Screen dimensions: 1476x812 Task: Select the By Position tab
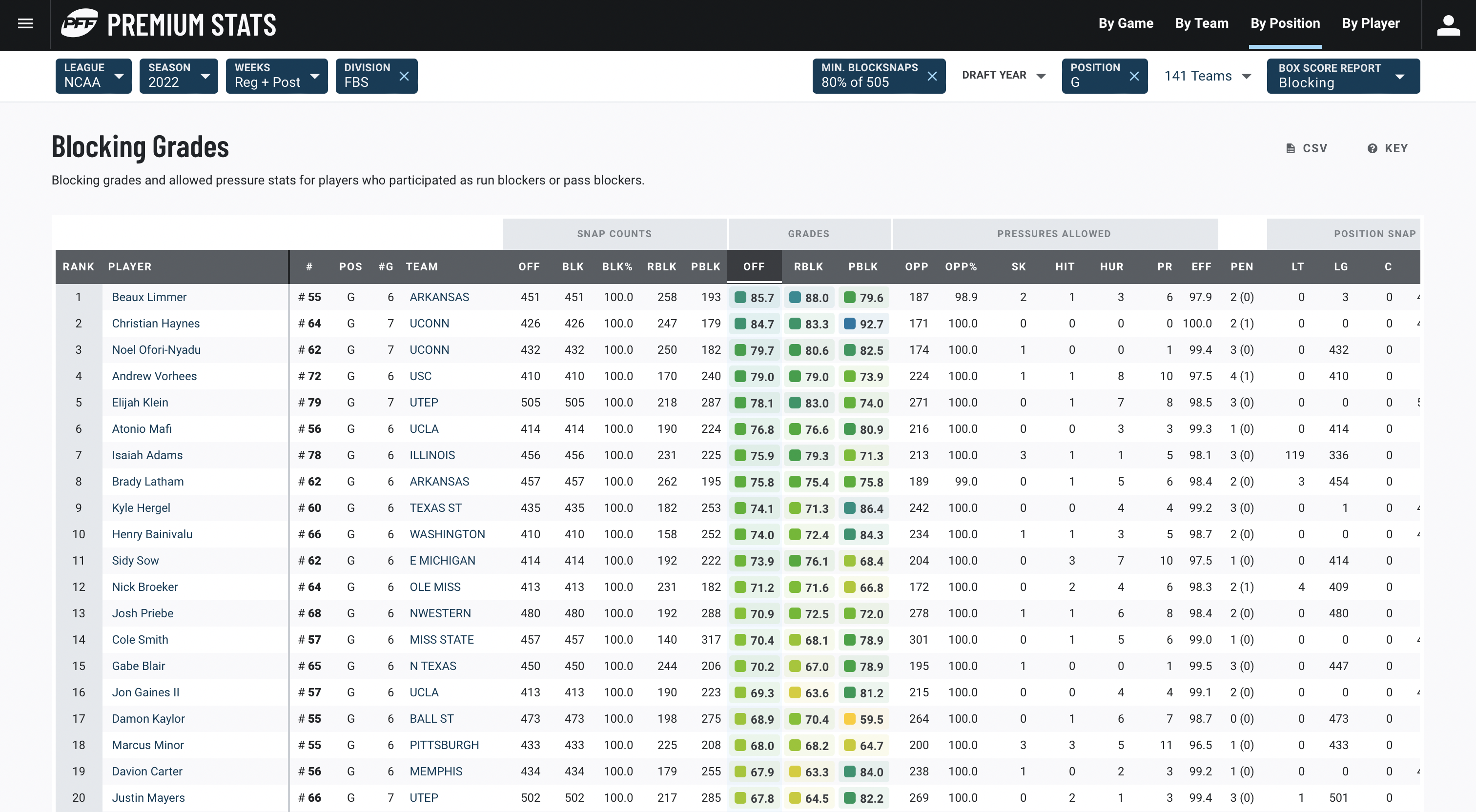[x=1285, y=23]
